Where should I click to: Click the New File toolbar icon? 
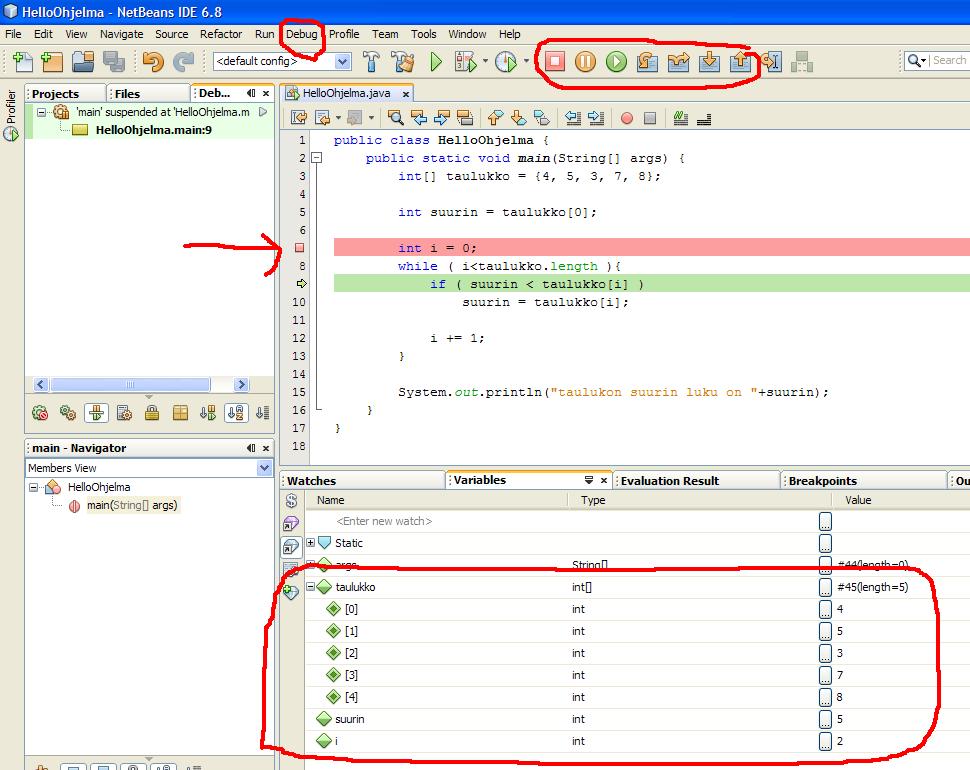pyautogui.click(x=23, y=61)
